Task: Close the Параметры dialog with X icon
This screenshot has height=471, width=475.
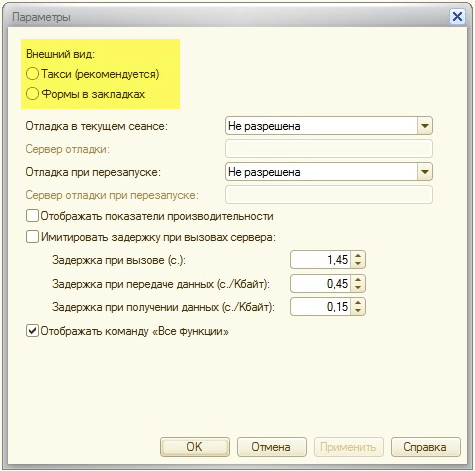Action: point(457,16)
